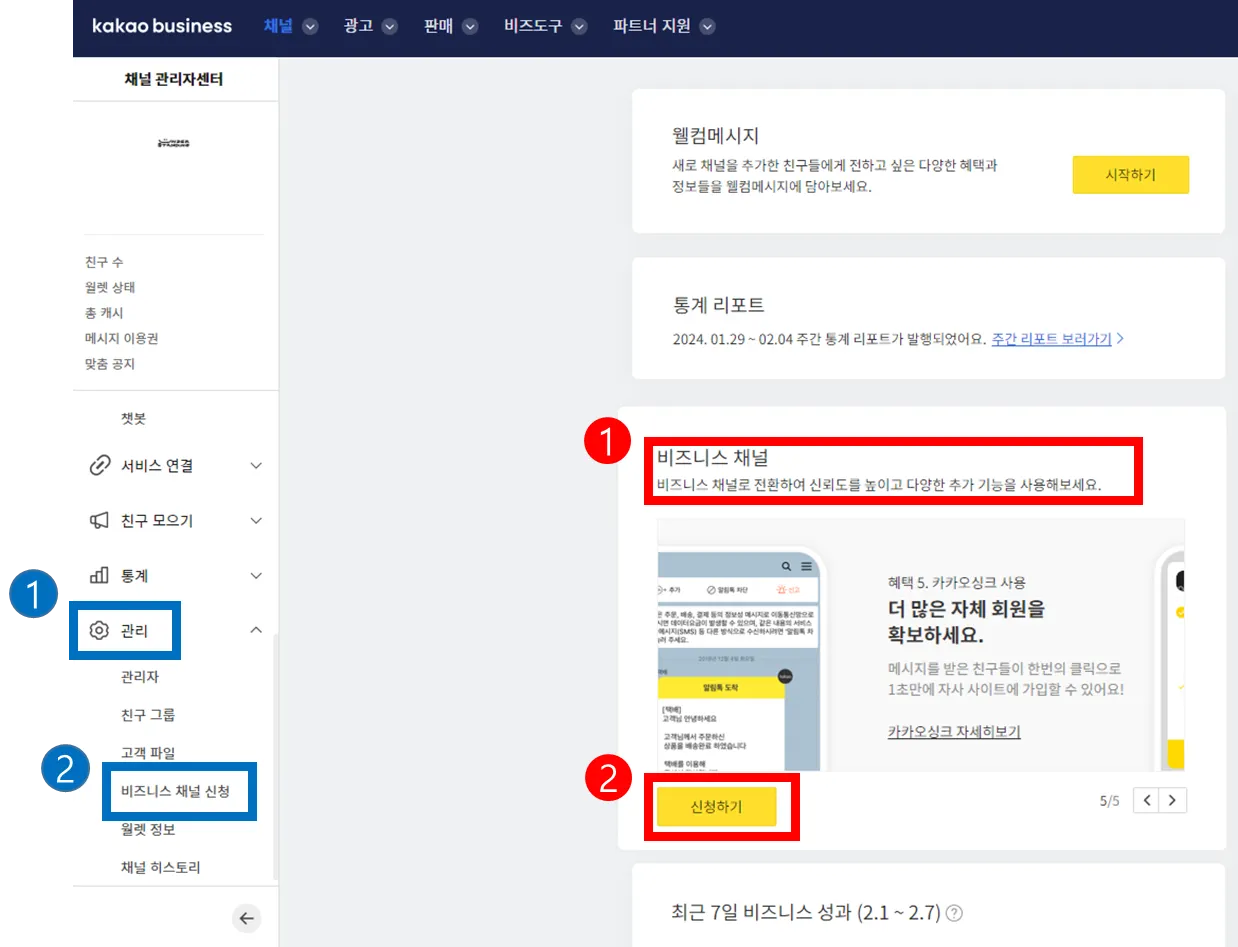
Task: Expand the 친구 모으기 section chevron
Action: [256, 520]
